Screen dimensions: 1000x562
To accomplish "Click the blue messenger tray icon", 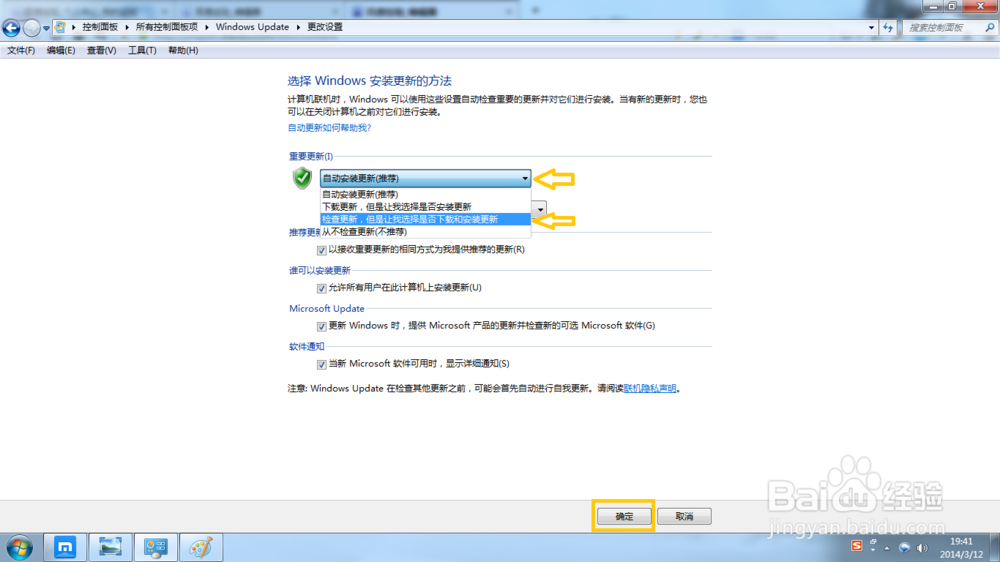I will point(904,548).
